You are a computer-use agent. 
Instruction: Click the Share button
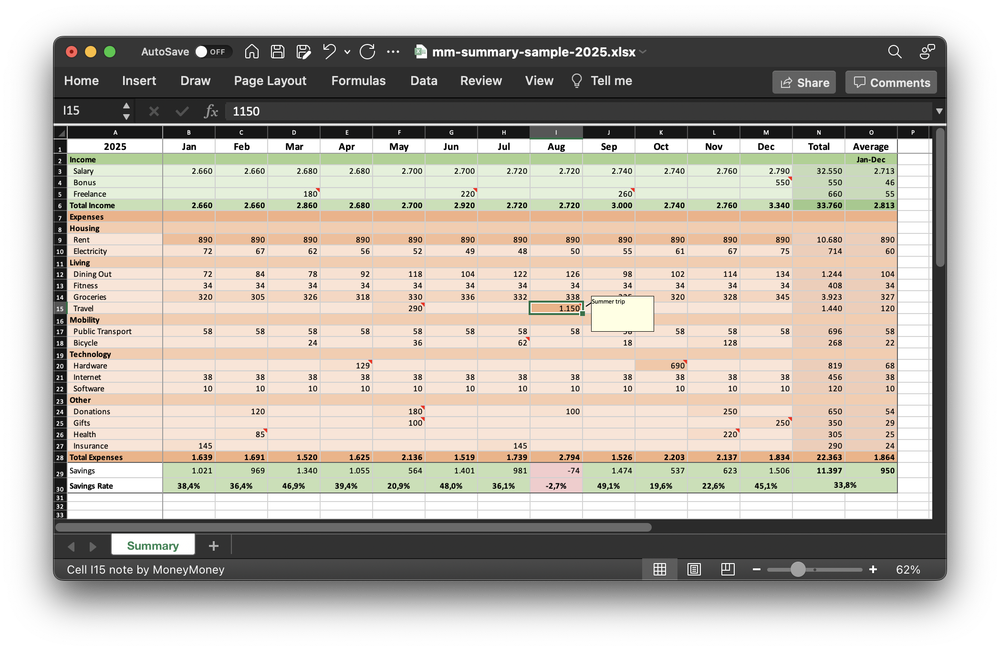[804, 82]
